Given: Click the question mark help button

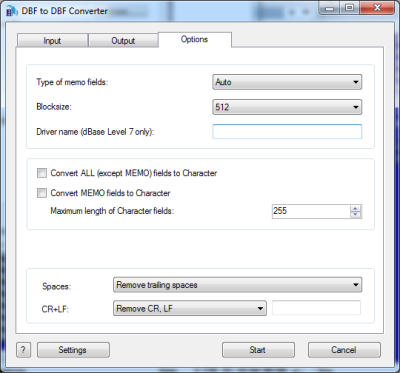Looking at the screenshot, I should (23, 350).
